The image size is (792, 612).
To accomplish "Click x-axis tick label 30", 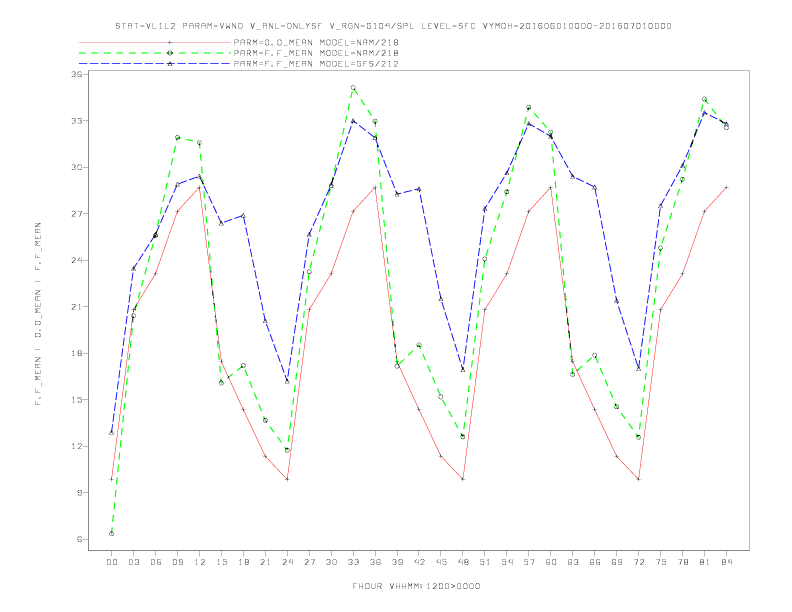I will tap(331, 562).
